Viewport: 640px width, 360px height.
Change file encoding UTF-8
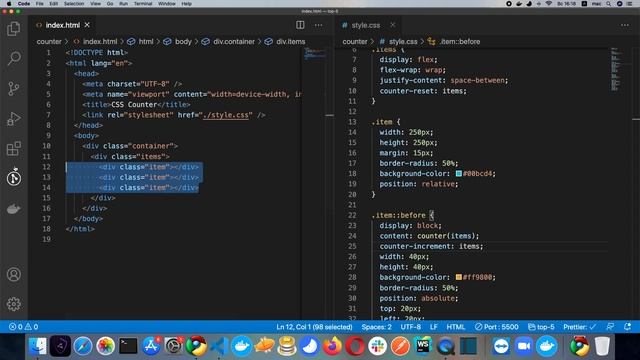click(x=411, y=327)
